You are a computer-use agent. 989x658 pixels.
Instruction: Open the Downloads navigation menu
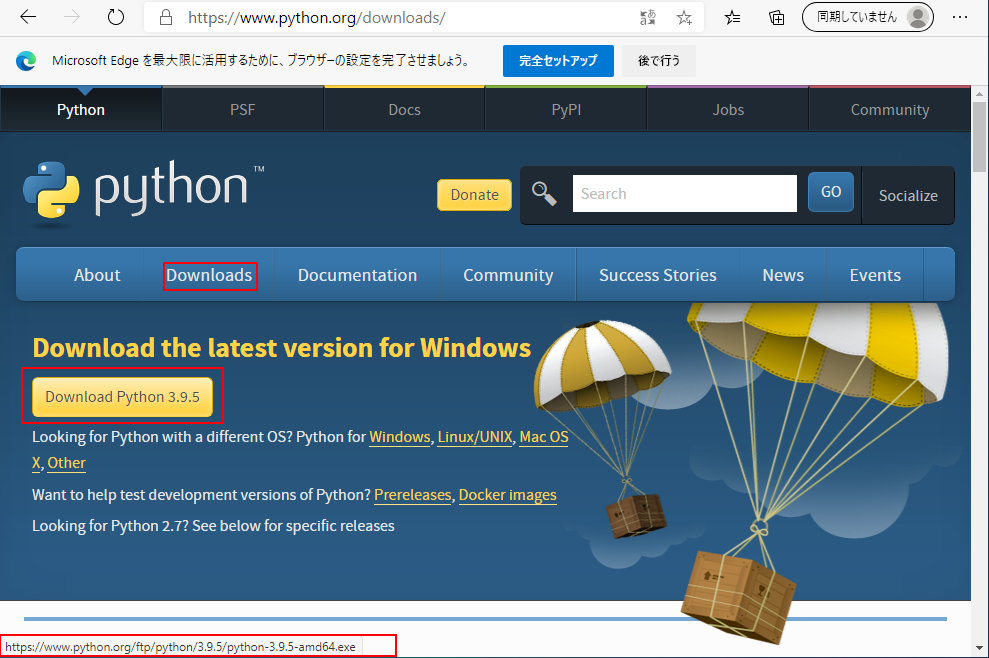point(209,275)
